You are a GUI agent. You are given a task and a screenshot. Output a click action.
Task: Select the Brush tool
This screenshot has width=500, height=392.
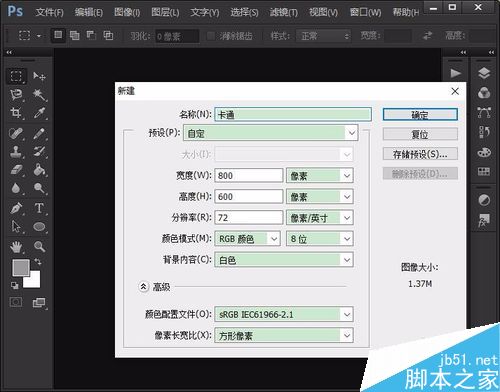tap(39, 134)
